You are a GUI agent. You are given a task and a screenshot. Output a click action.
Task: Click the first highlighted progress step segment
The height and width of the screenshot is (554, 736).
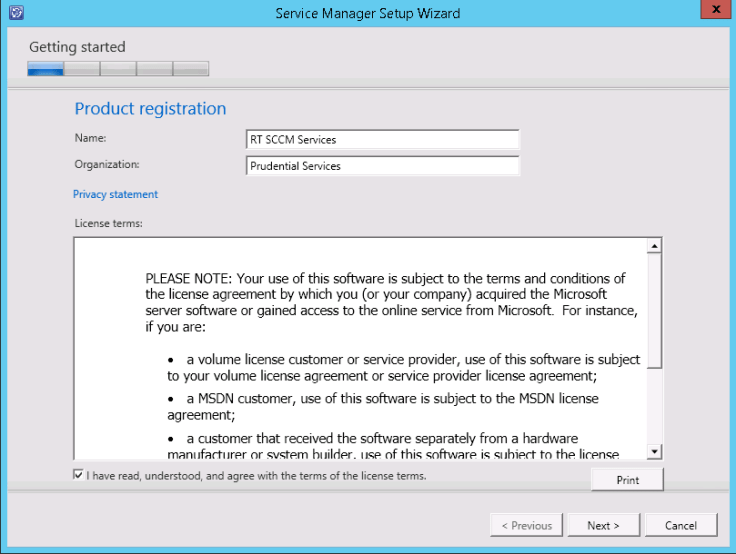(46, 69)
